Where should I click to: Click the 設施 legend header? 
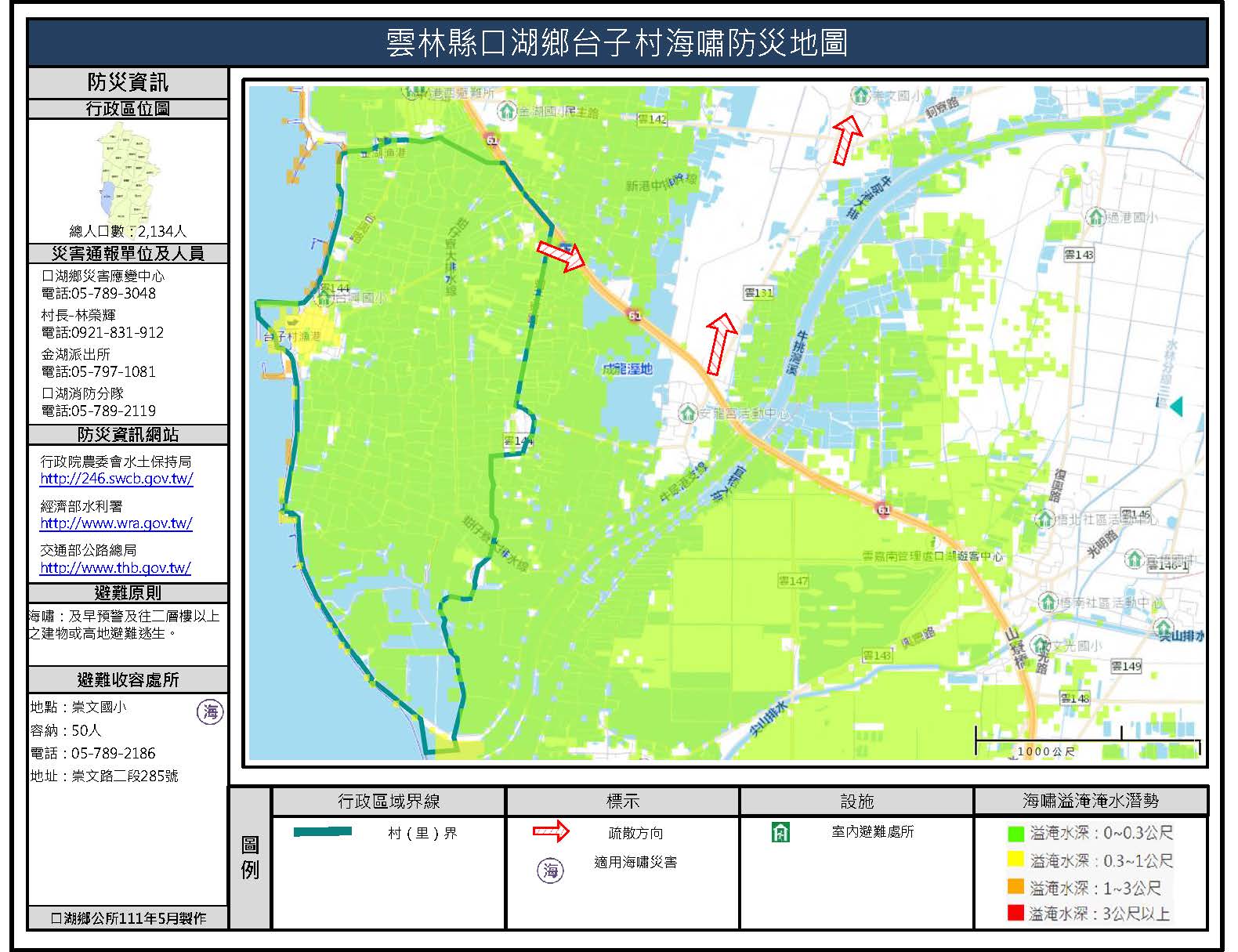tap(856, 801)
